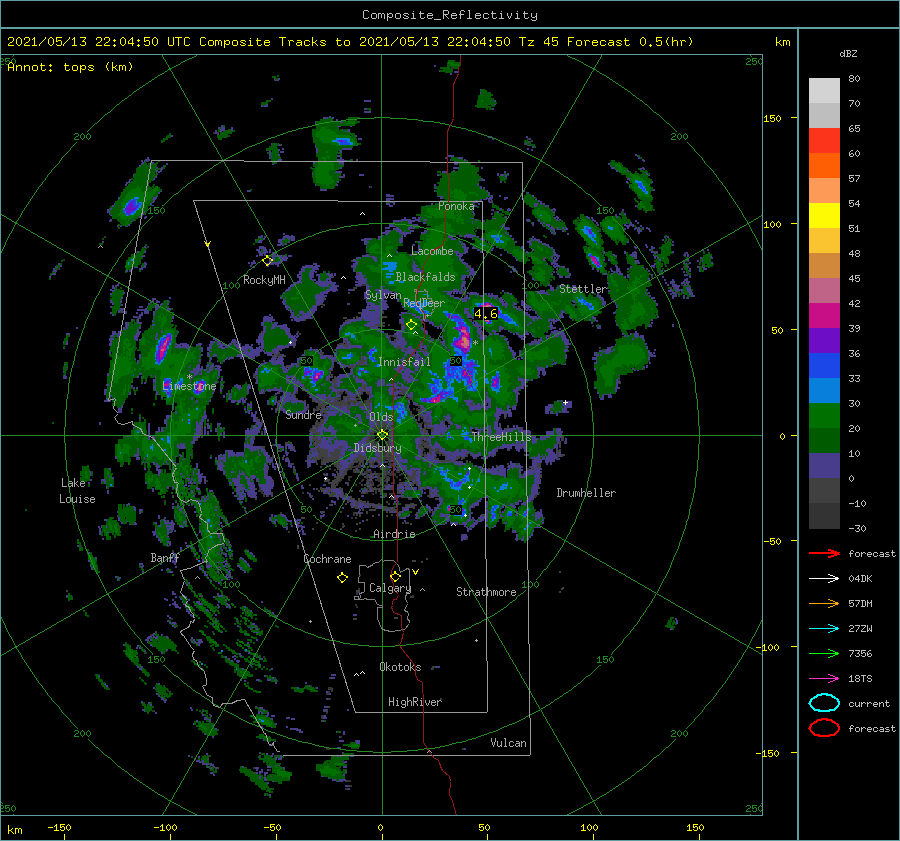Click the RockyMH label on map
The width and height of the screenshot is (900, 841).
[264, 280]
